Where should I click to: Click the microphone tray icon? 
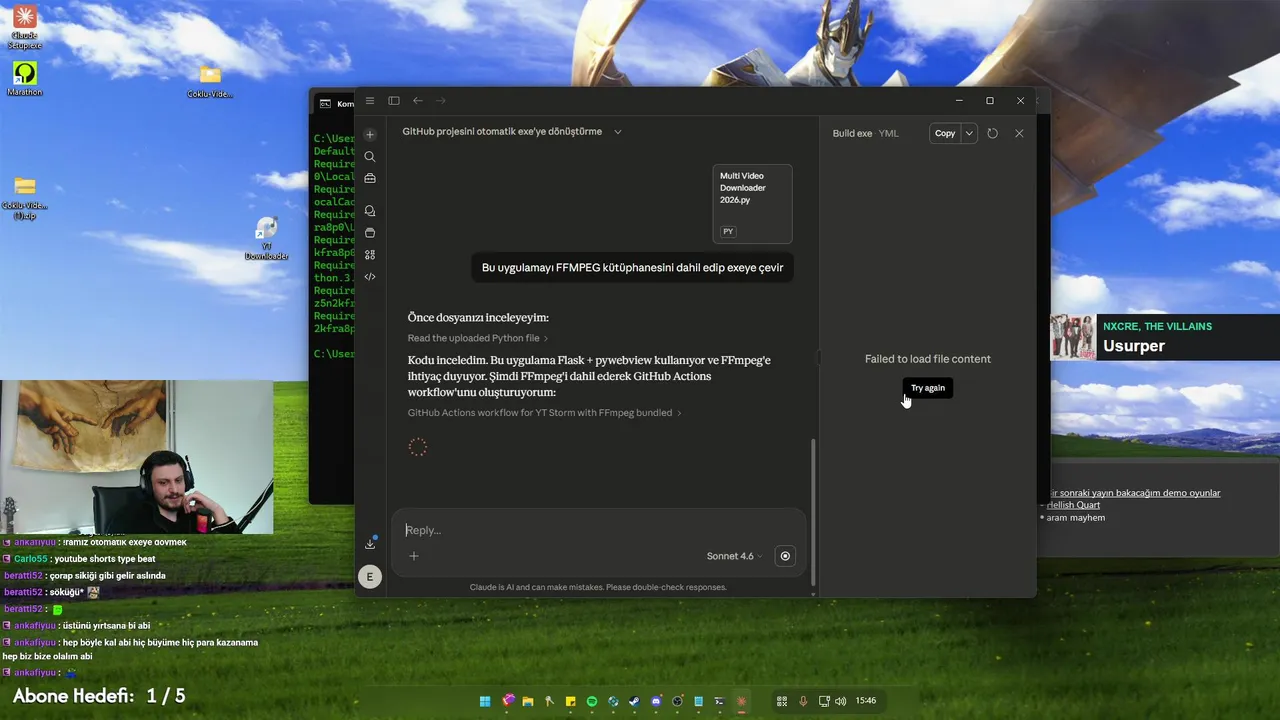(x=803, y=701)
